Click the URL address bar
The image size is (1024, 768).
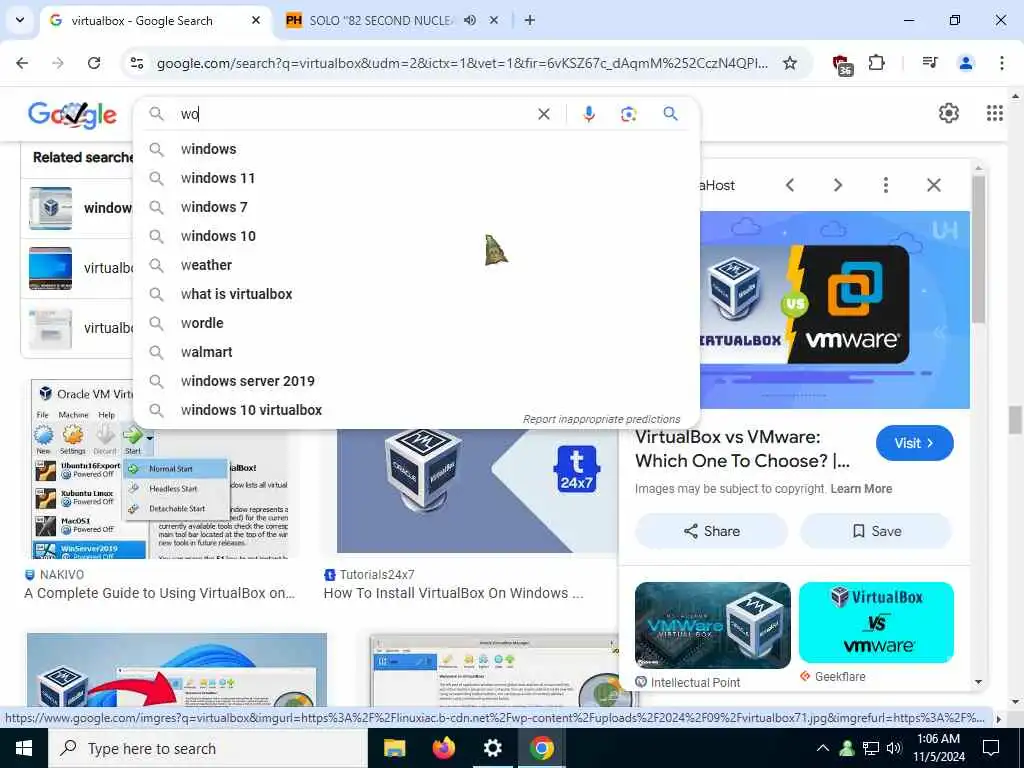pos(462,63)
